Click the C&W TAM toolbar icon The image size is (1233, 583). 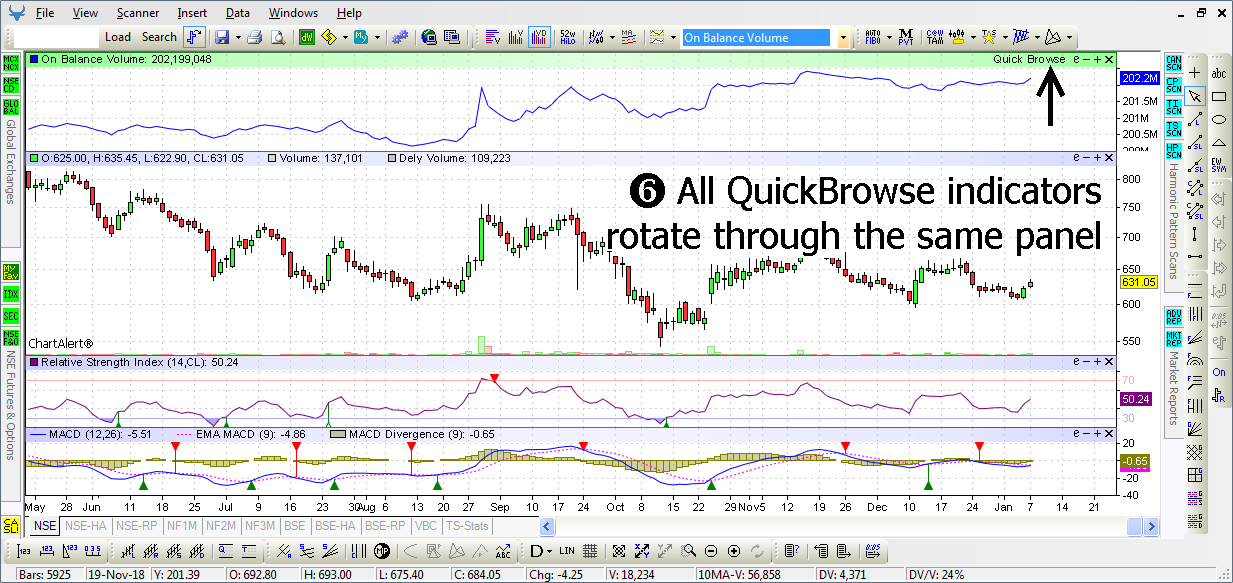[x=936, y=37]
